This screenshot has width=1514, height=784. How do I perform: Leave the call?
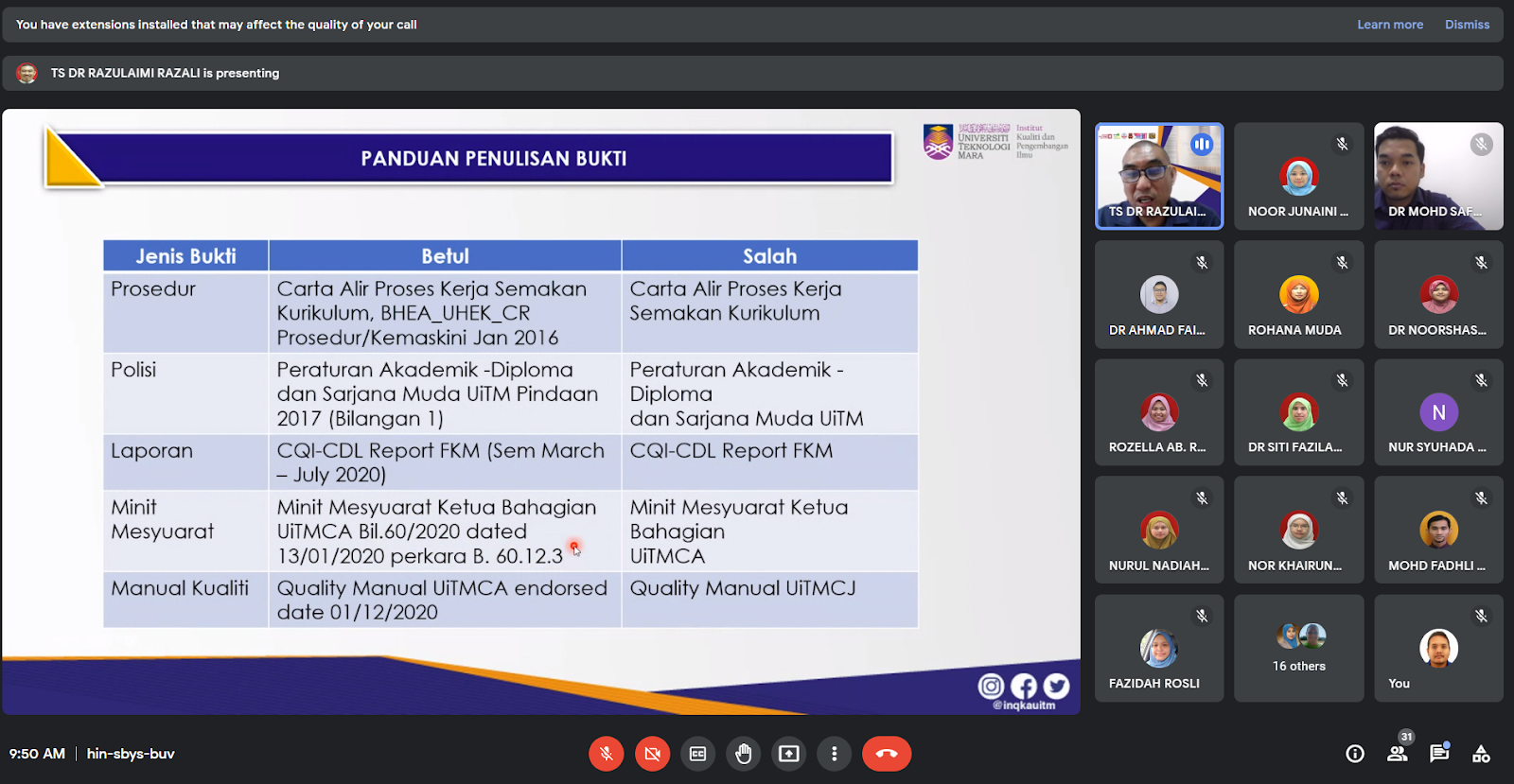click(887, 754)
